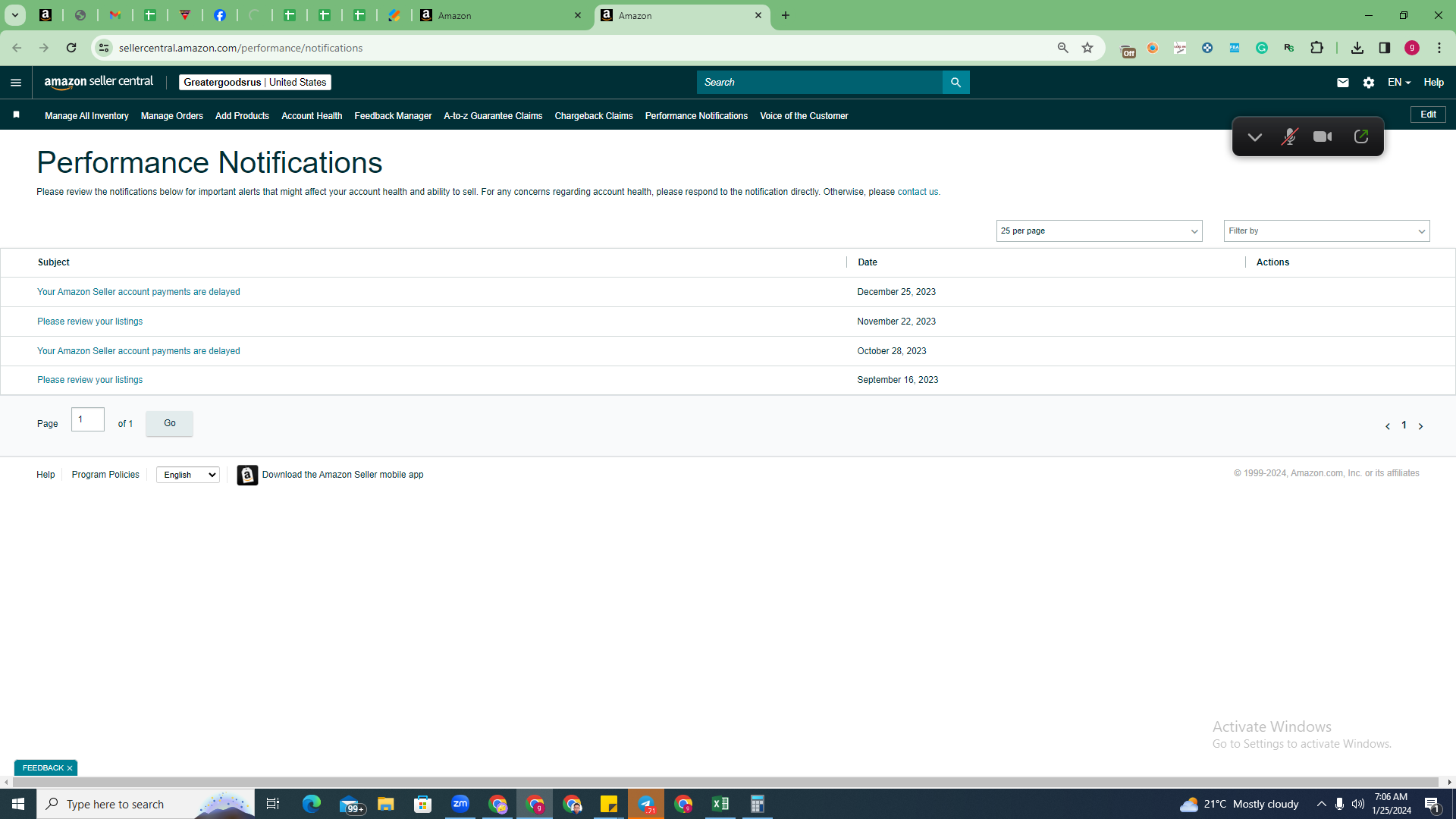Open the Chrome profile avatar
1456x819 pixels.
[1412, 48]
